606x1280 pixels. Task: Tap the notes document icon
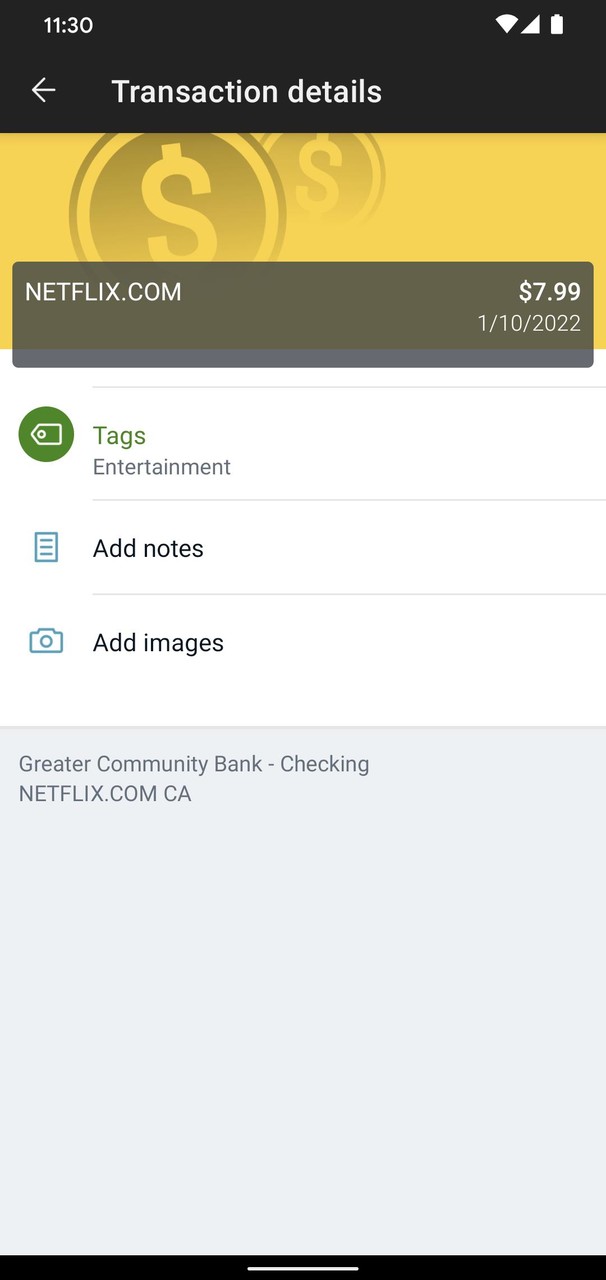pos(45,547)
